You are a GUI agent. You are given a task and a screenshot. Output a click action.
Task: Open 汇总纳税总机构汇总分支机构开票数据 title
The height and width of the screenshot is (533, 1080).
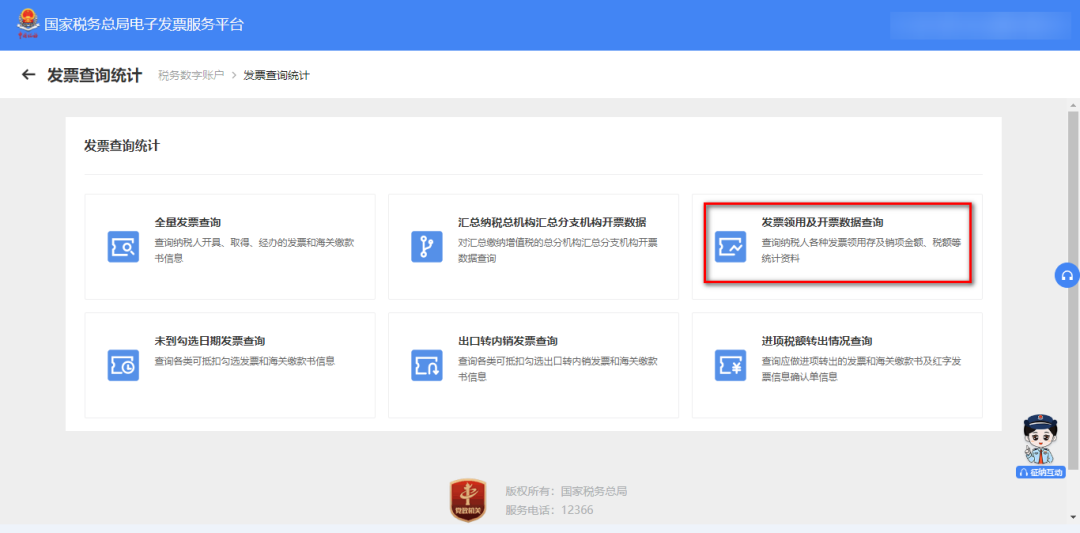click(x=552, y=222)
